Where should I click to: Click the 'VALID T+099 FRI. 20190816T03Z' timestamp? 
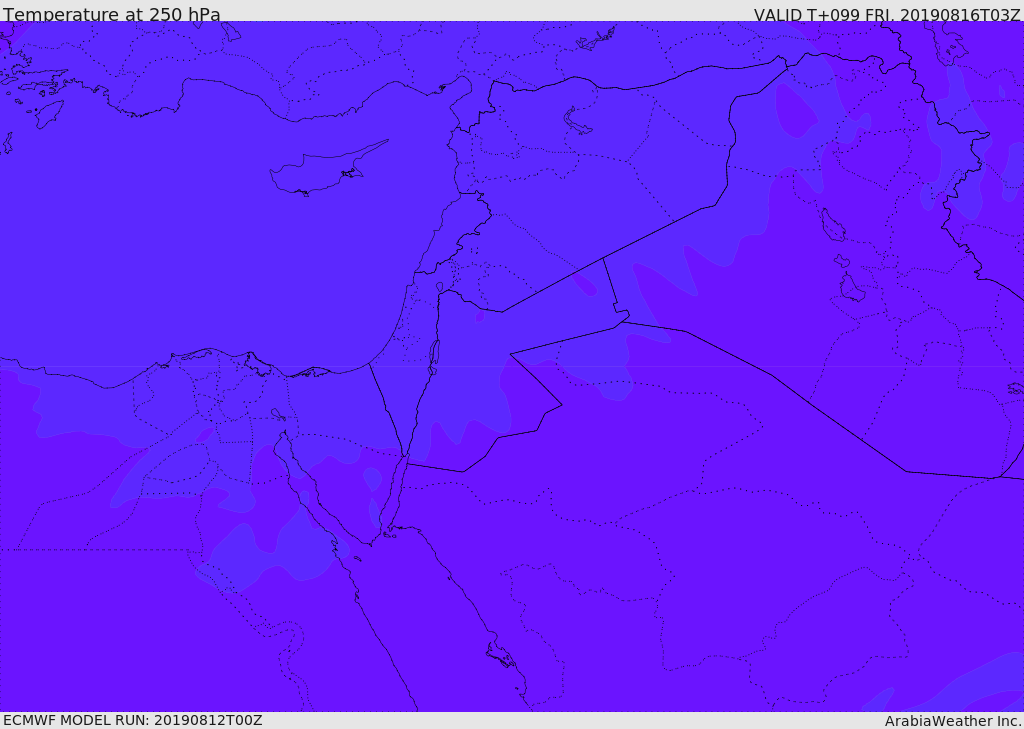click(x=887, y=14)
